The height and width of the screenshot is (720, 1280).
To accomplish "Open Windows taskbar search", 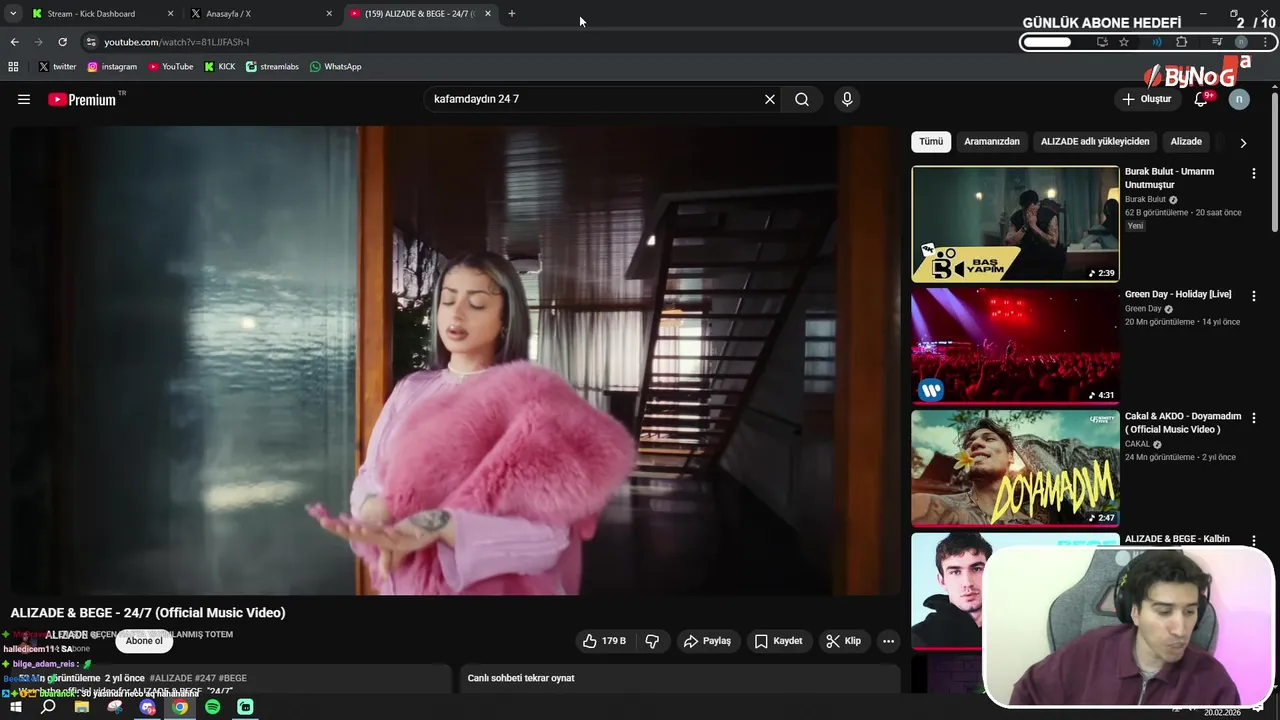I will click(x=48, y=707).
